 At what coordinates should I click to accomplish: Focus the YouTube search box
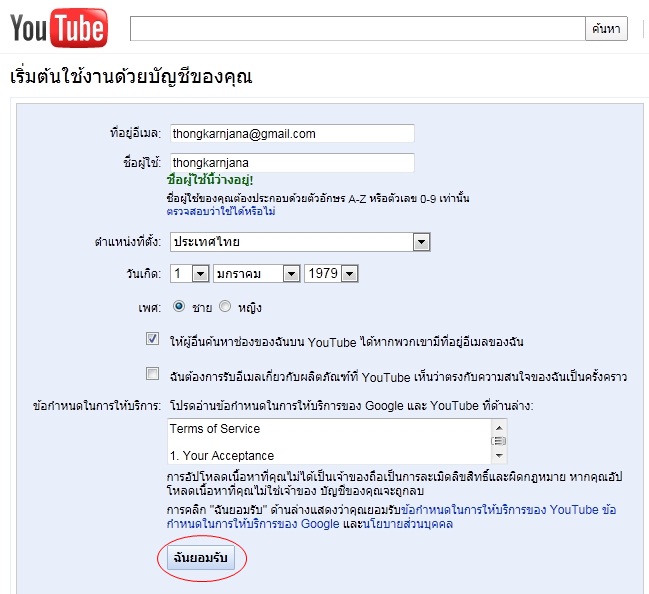pos(358,29)
